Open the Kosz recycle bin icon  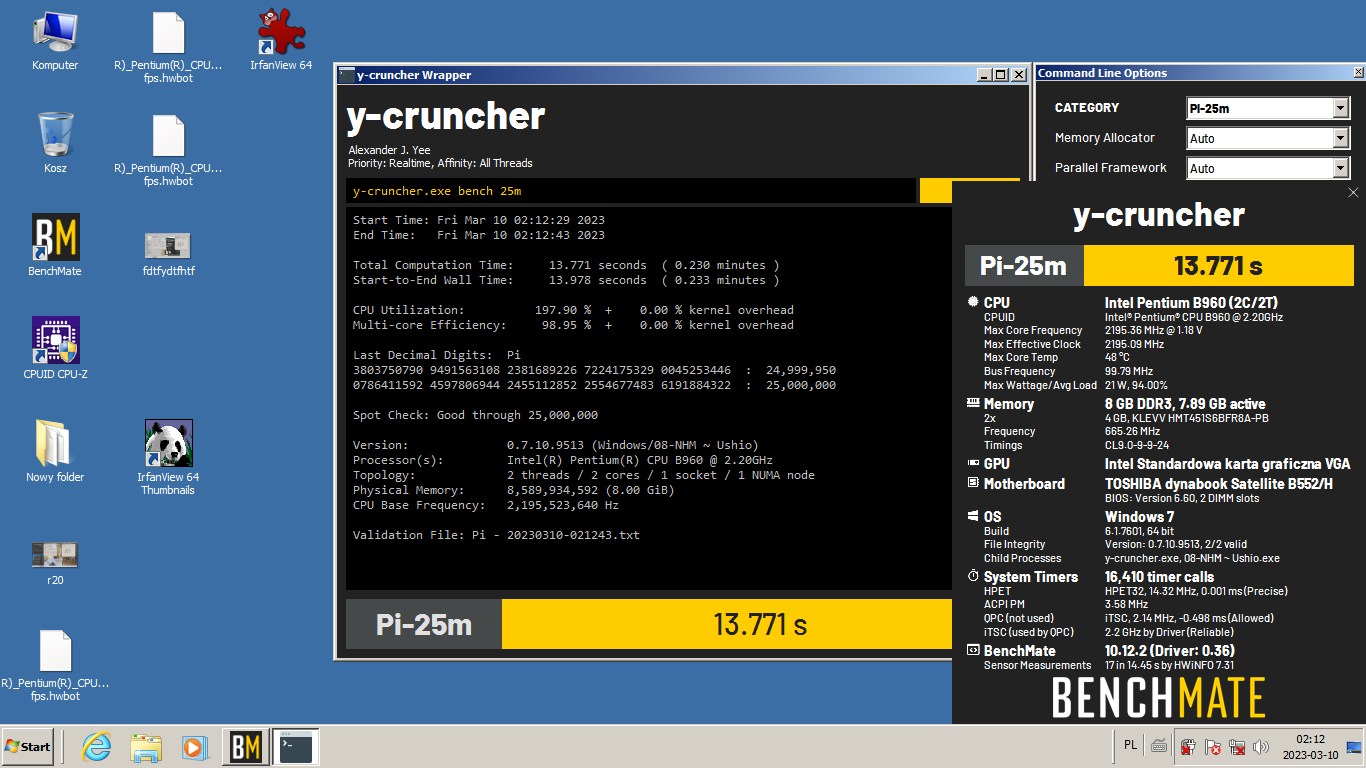click(55, 142)
